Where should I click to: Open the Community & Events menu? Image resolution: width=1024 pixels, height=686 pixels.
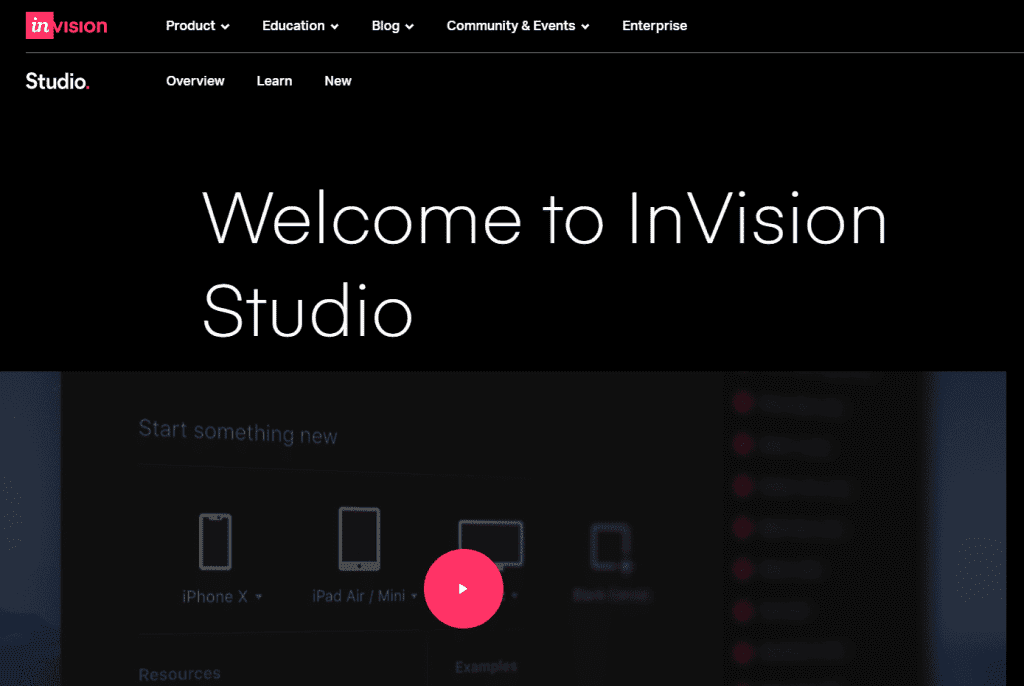(x=517, y=26)
